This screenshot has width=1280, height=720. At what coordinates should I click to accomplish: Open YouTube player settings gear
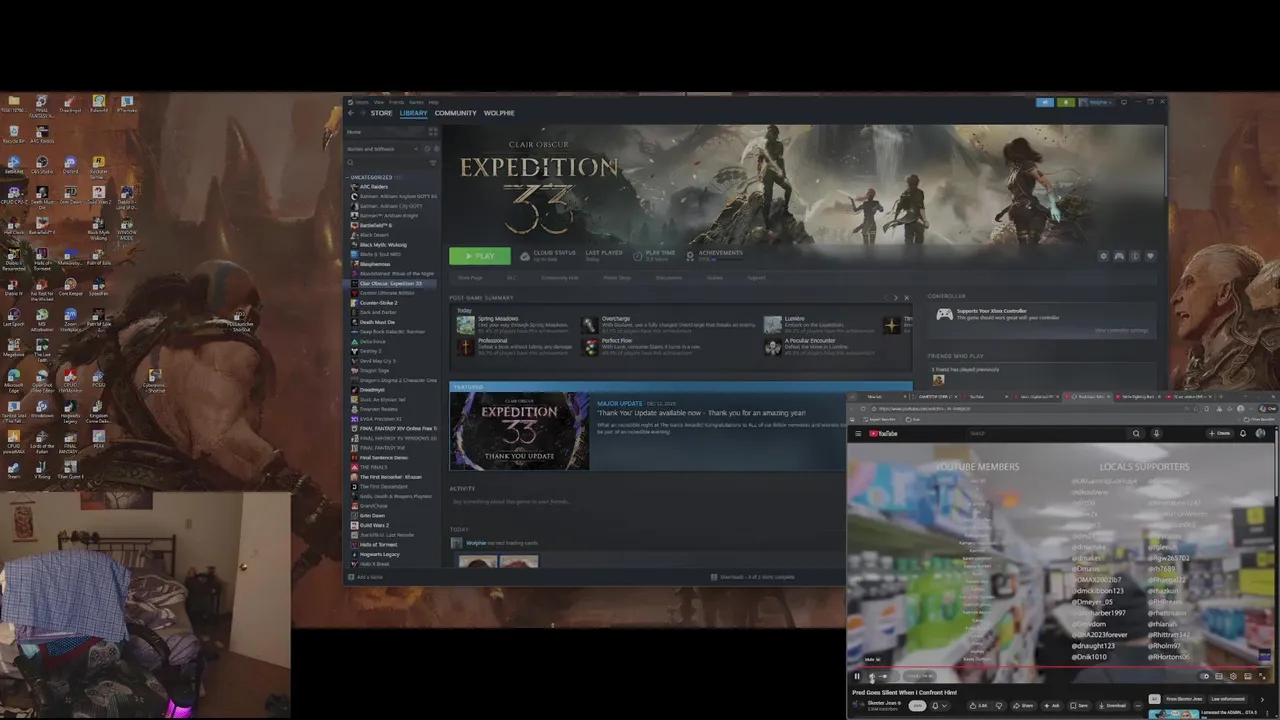click(x=1233, y=676)
